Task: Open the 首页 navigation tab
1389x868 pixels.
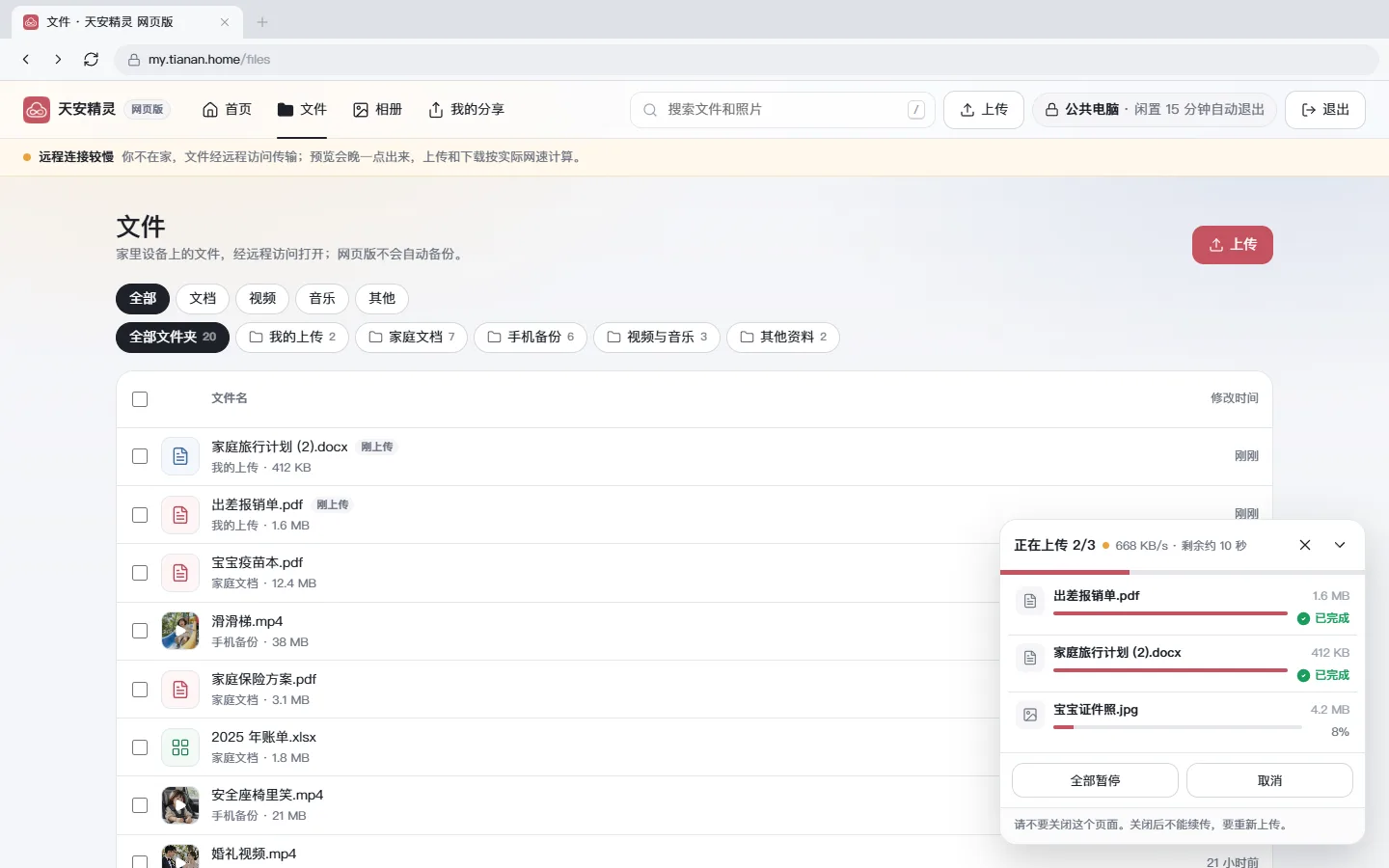Action: click(x=227, y=110)
